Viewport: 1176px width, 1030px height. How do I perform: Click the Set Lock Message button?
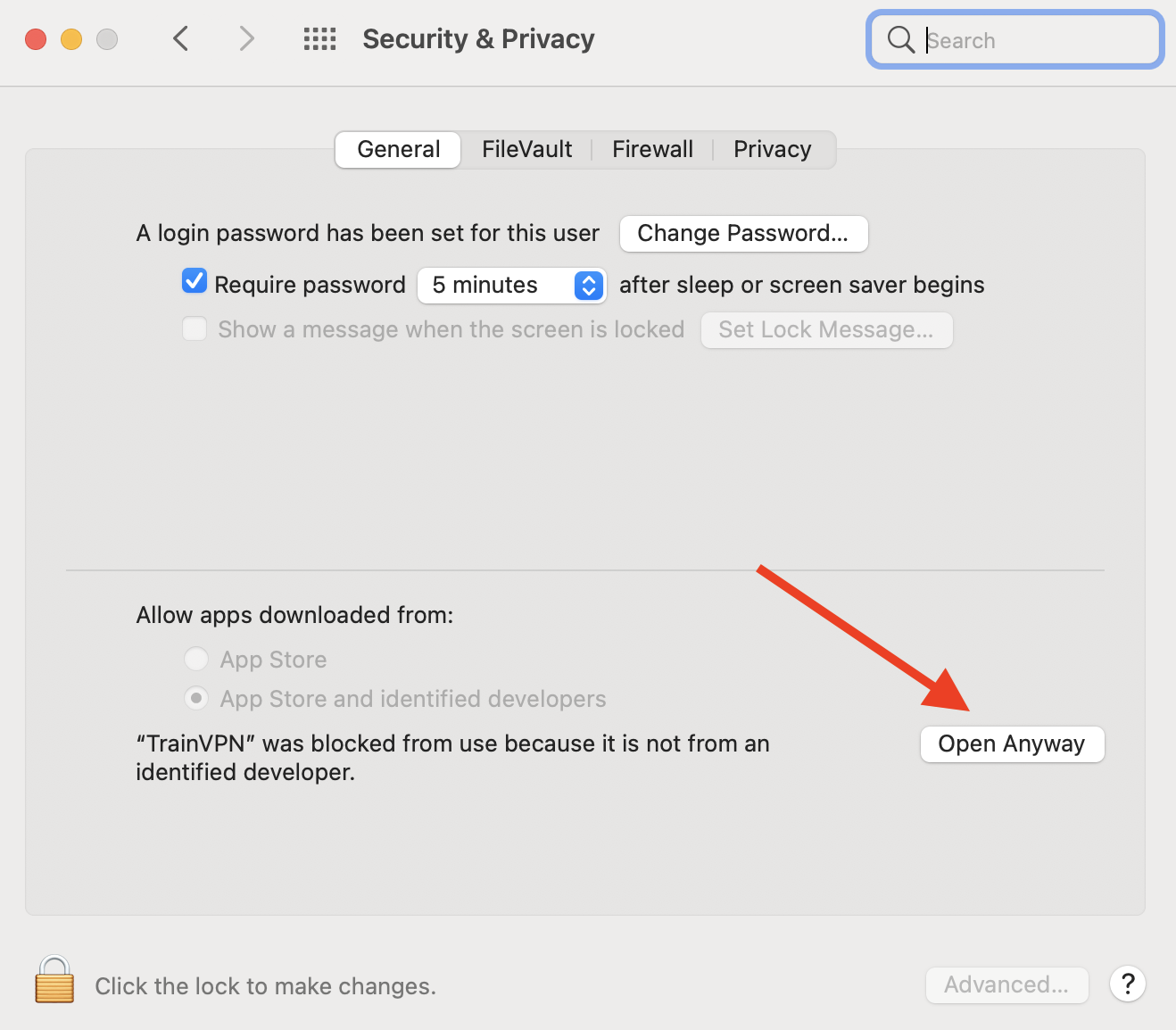(826, 330)
